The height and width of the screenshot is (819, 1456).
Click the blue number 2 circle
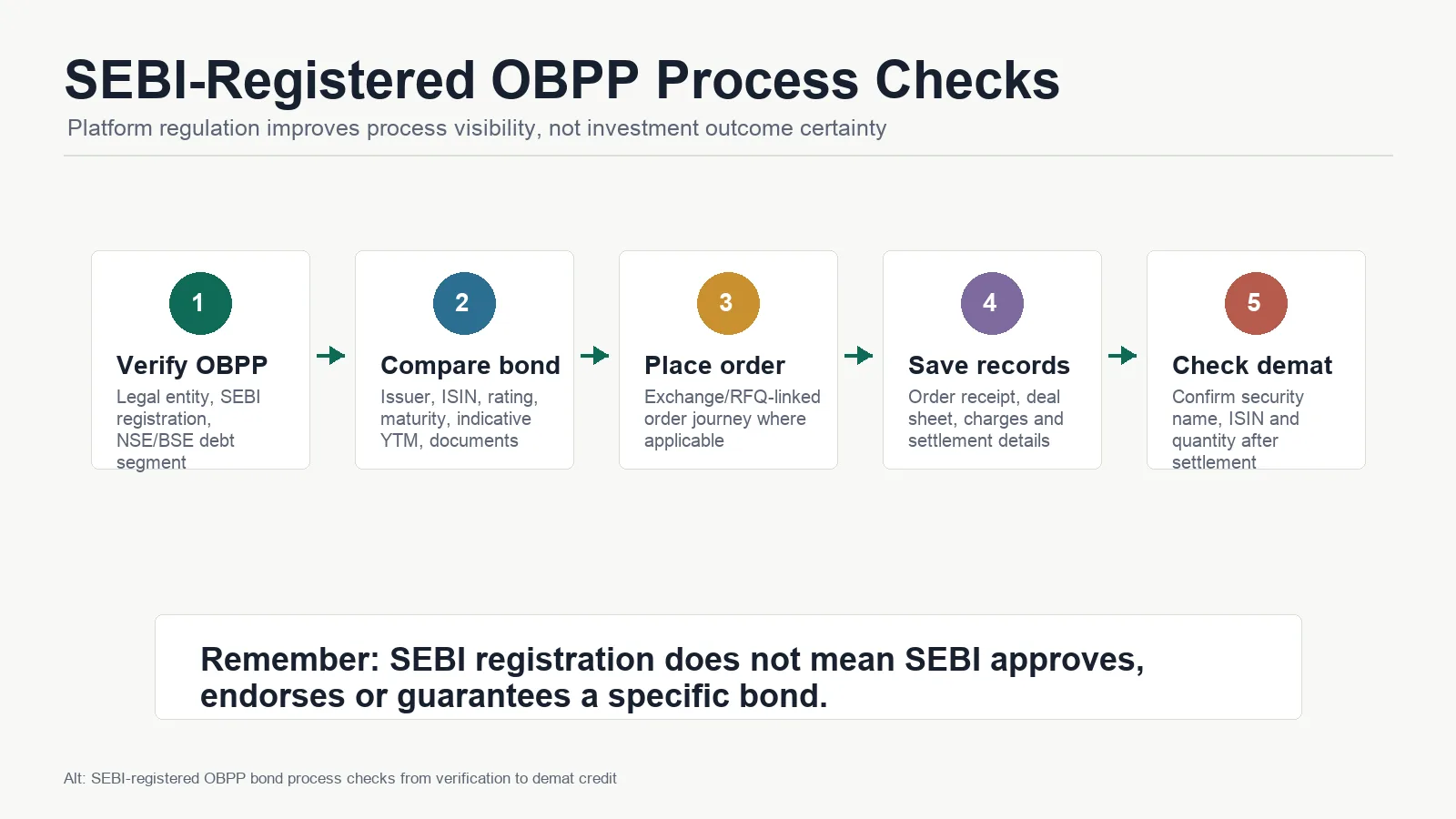[464, 303]
